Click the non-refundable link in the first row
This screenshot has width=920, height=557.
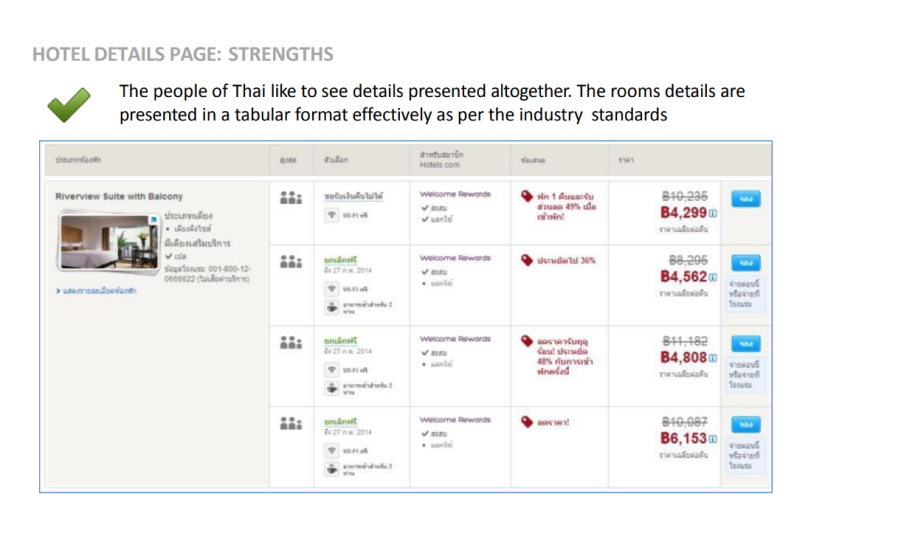coord(353,195)
